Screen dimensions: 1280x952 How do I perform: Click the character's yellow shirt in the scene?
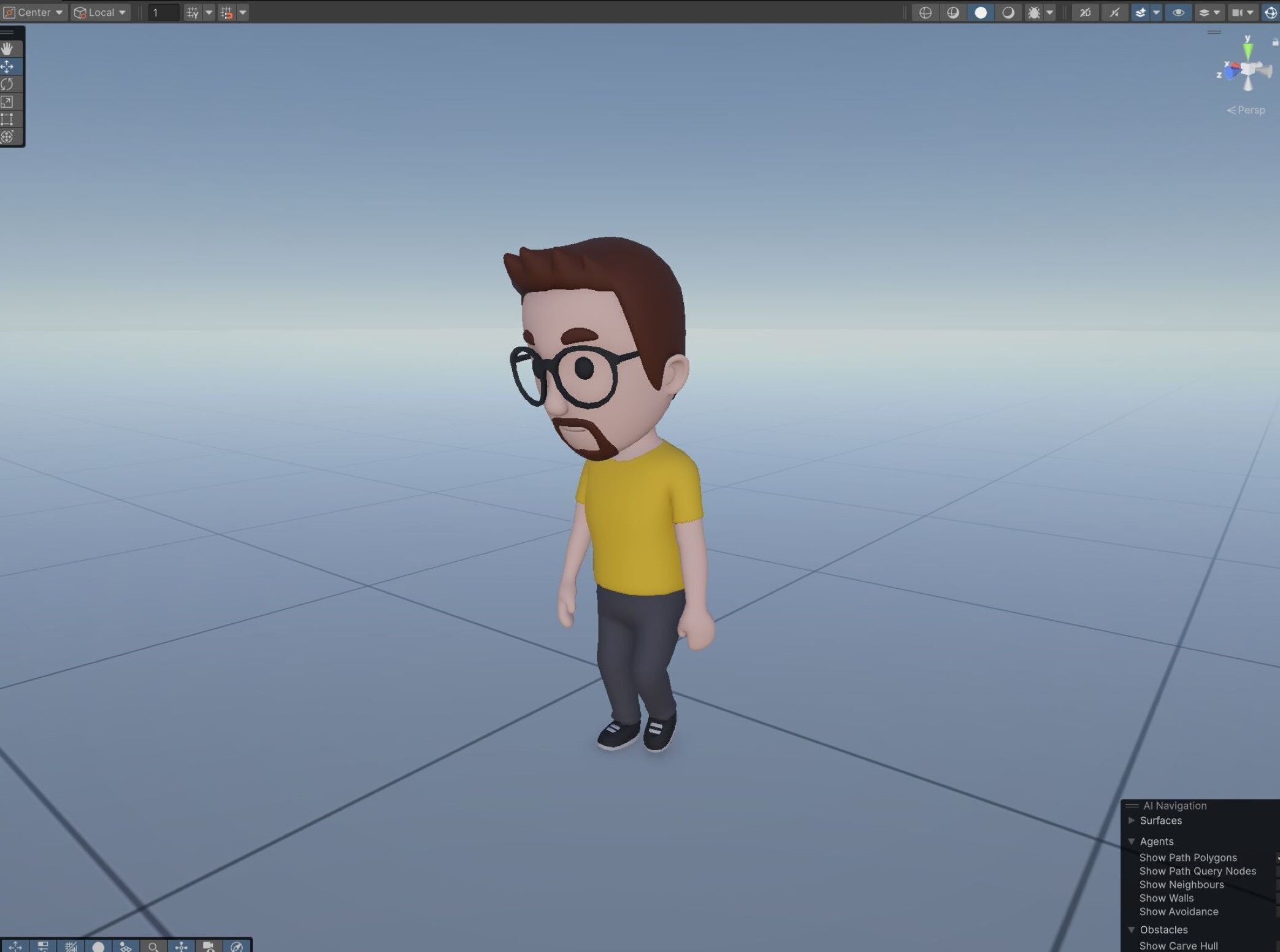(638, 521)
